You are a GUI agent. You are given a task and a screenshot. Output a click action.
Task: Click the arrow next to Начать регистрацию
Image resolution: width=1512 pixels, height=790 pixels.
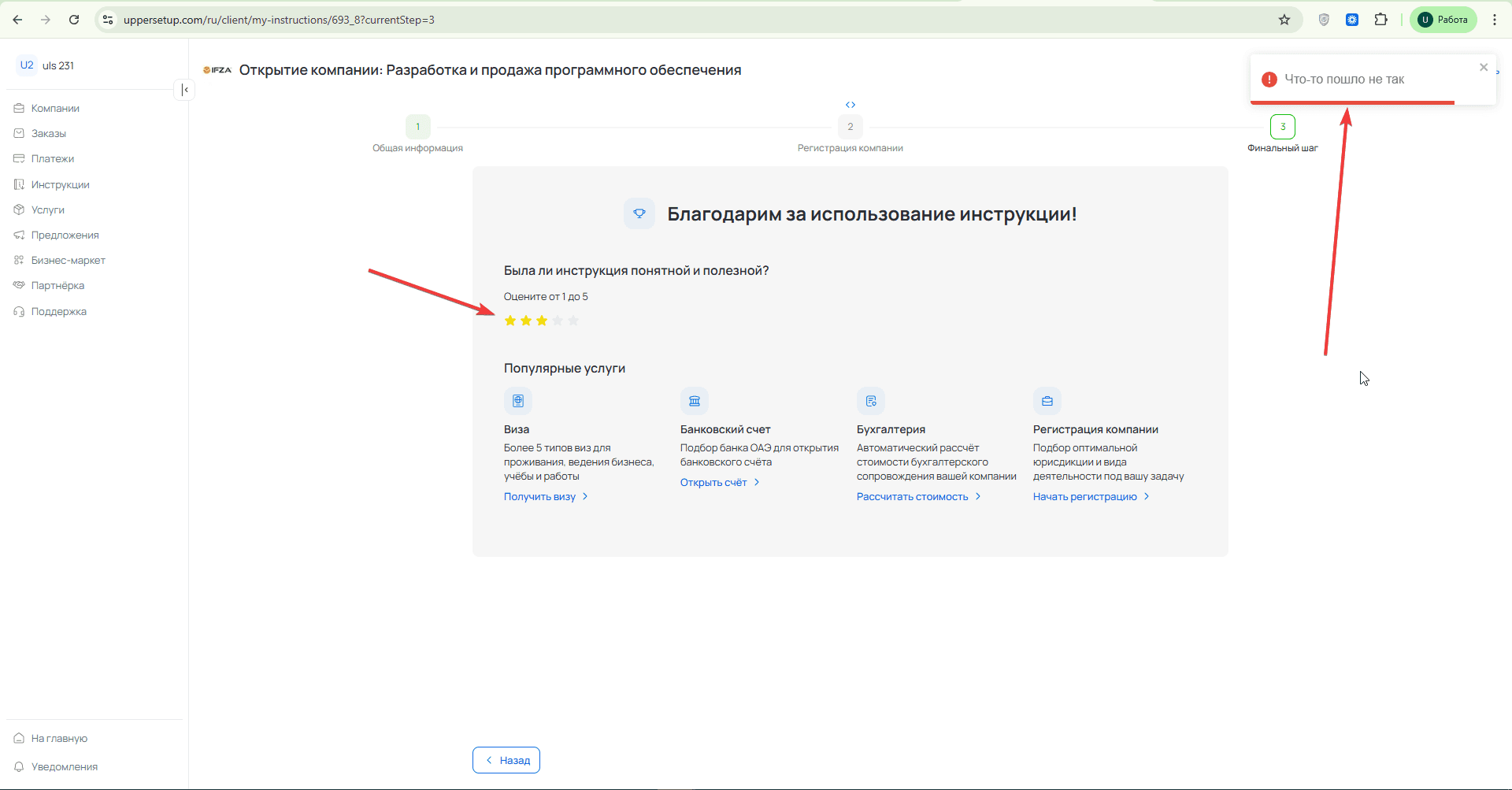(1147, 496)
